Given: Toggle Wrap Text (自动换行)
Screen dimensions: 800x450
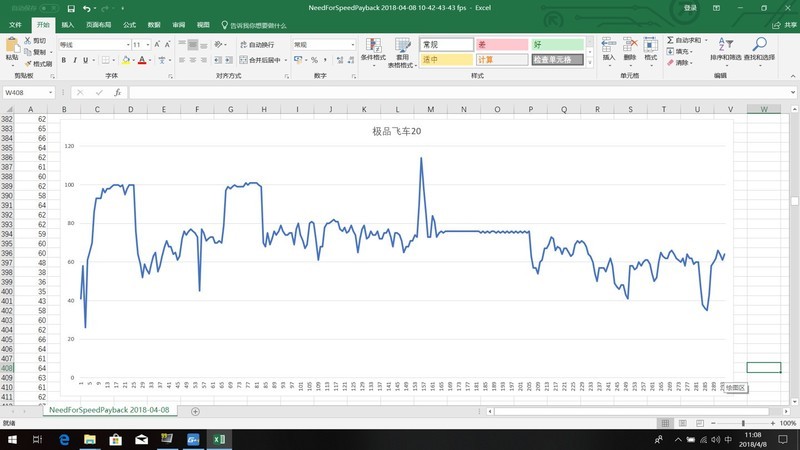Looking at the screenshot, I should 257,45.
